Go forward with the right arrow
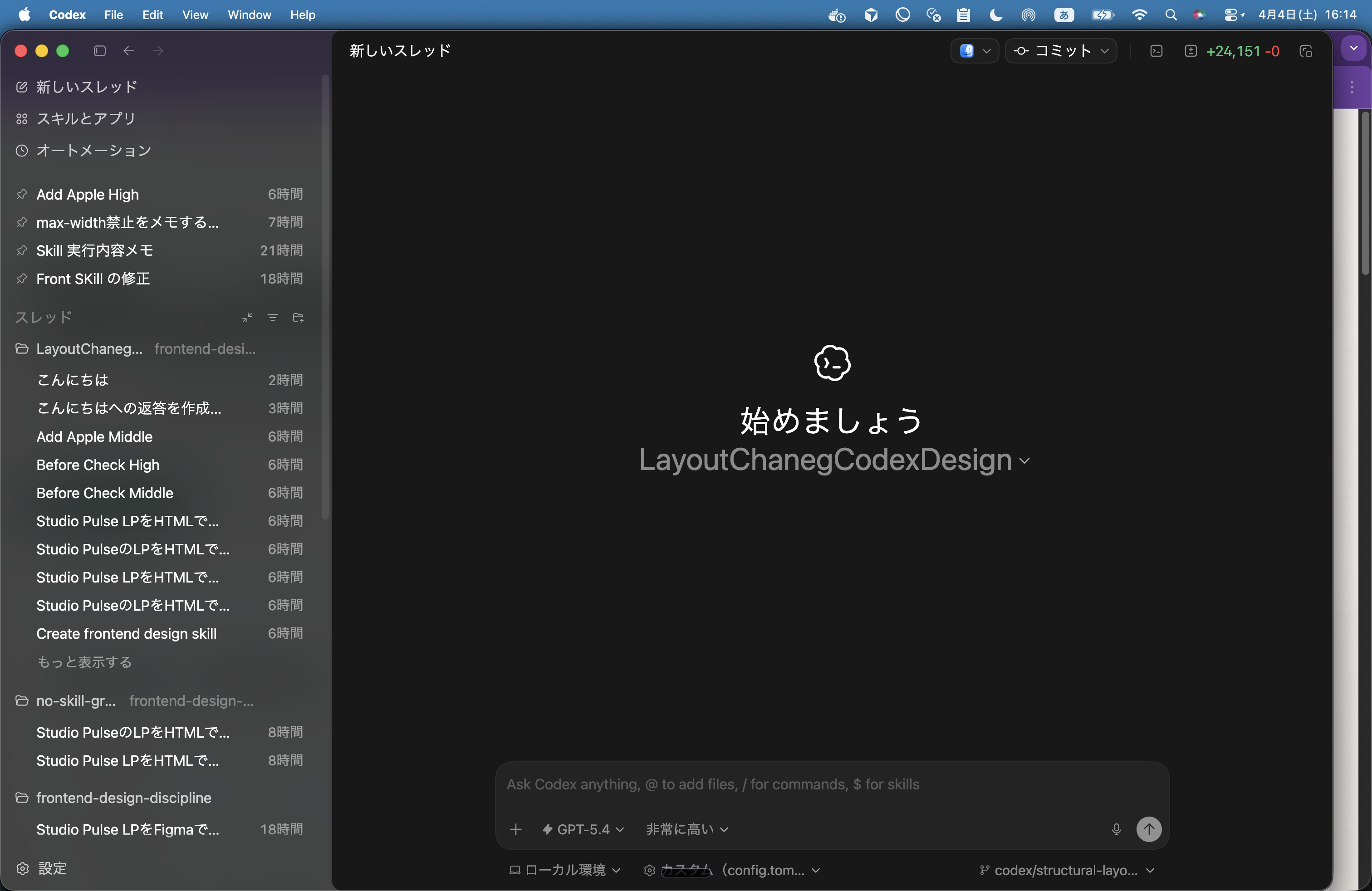The width and height of the screenshot is (1372, 891). click(x=157, y=51)
